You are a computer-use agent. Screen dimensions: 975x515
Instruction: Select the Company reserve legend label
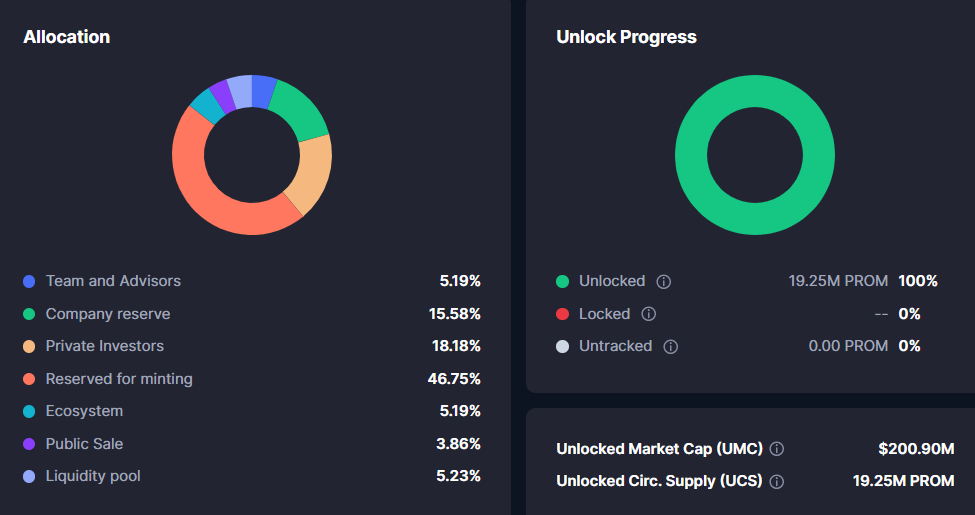(x=108, y=314)
